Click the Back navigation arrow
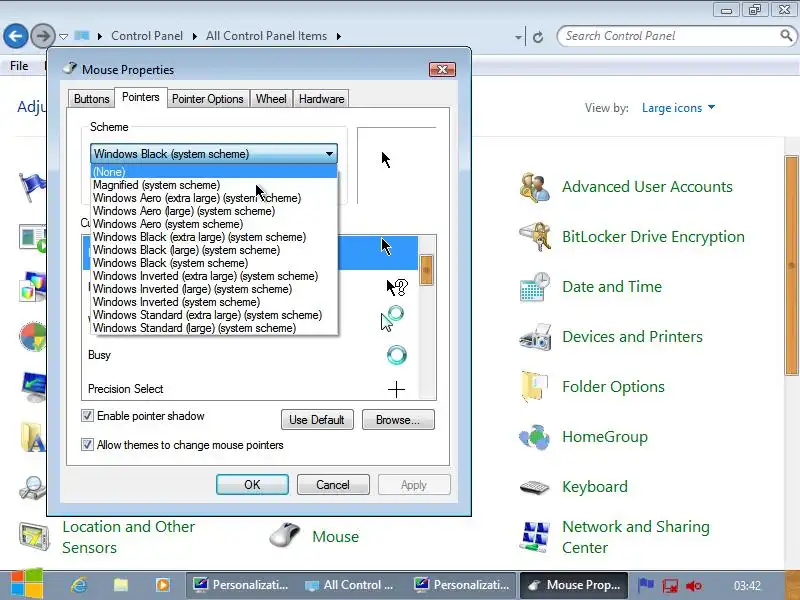Viewport: 800px width, 600px height. click(x=16, y=36)
